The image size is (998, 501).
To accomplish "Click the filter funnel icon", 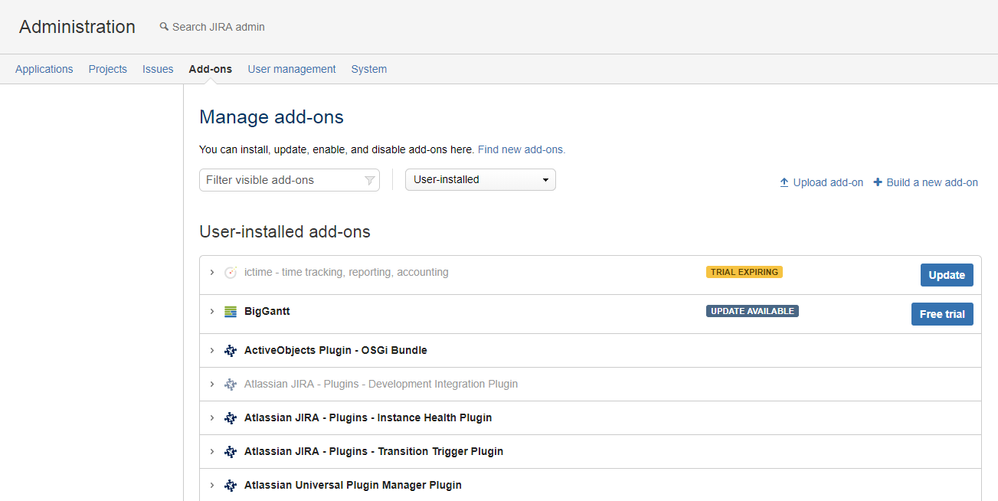I will (369, 181).
